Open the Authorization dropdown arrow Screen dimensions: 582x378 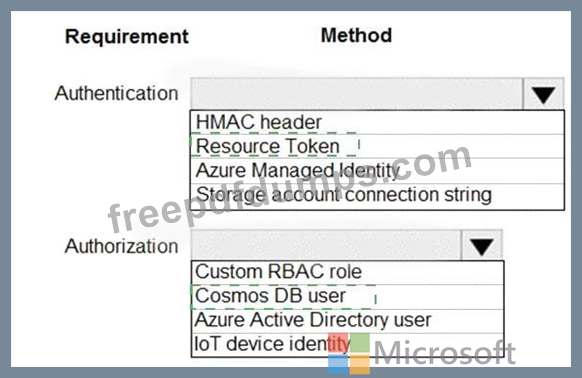[481, 246]
